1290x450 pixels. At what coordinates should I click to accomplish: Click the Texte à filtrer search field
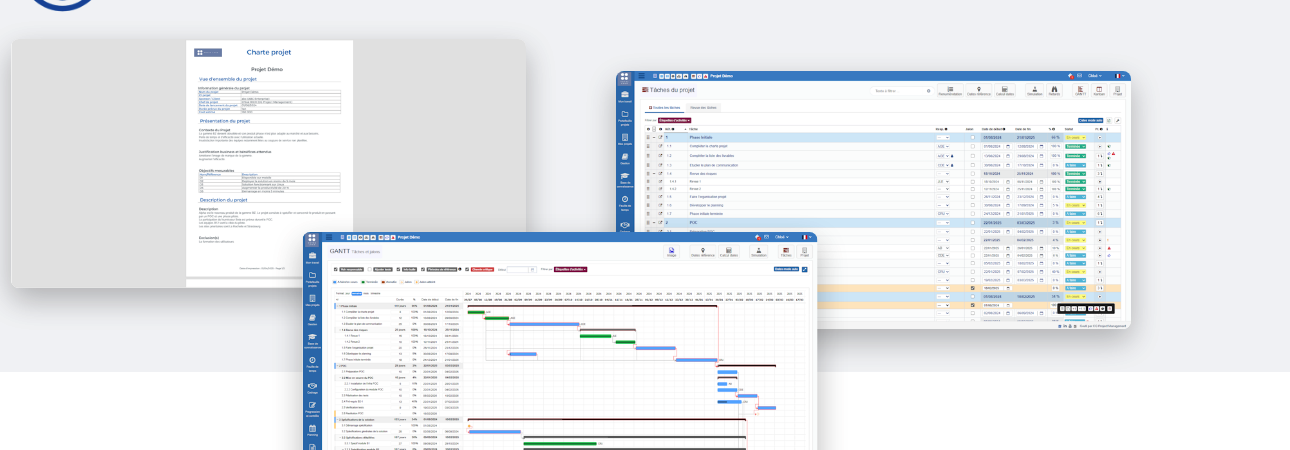pyautogui.click(x=900, y=90)
